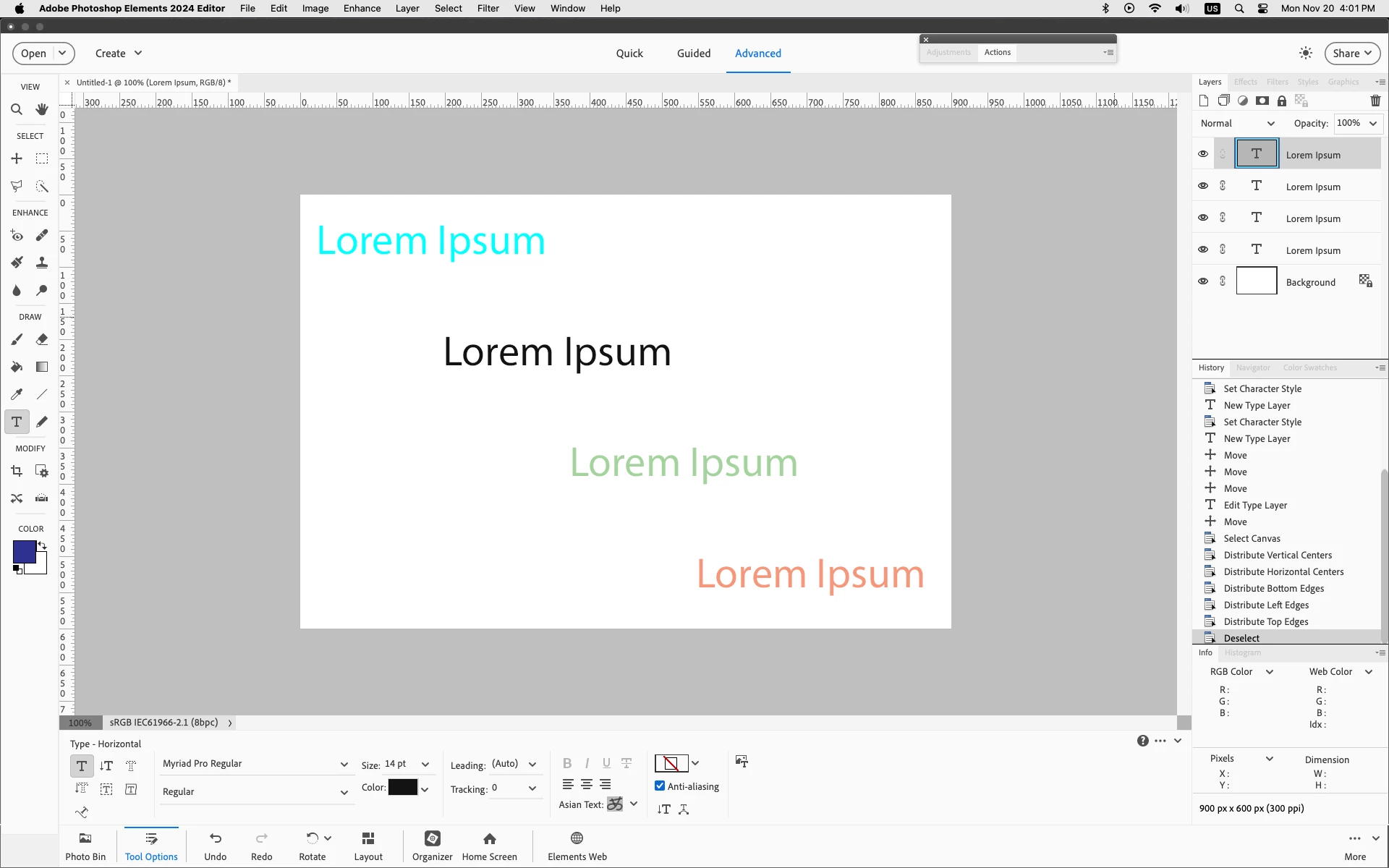Hide the top Lorem Ipsum layer
This screenshot has height=868, width=1389.
click(x=1203, y=154)
